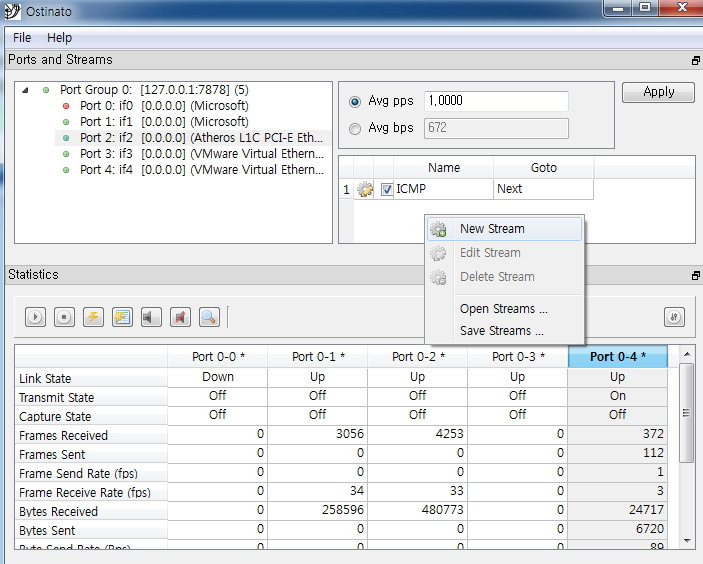This screenshot has width=703, height=564.
Task: Select stream row number 1 header
Action: pyautogui.click(x=346, y=190)
